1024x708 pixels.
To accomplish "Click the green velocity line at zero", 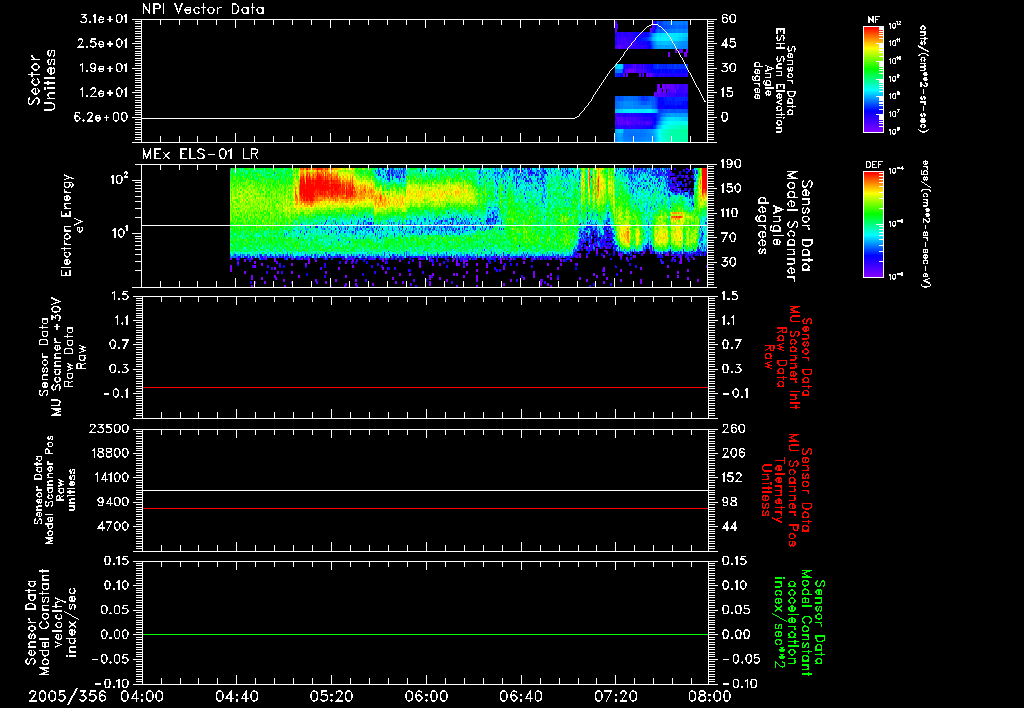I will 425,634.
